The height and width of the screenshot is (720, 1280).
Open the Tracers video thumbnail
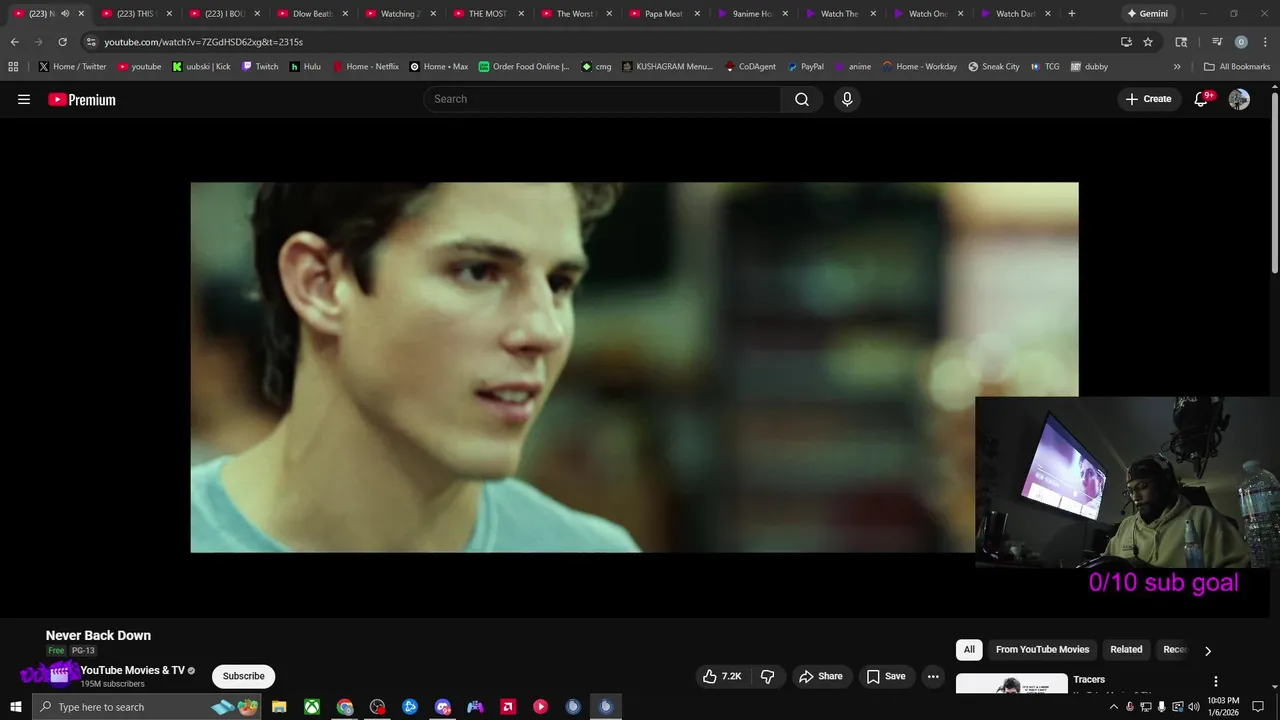pos(1011,684)
